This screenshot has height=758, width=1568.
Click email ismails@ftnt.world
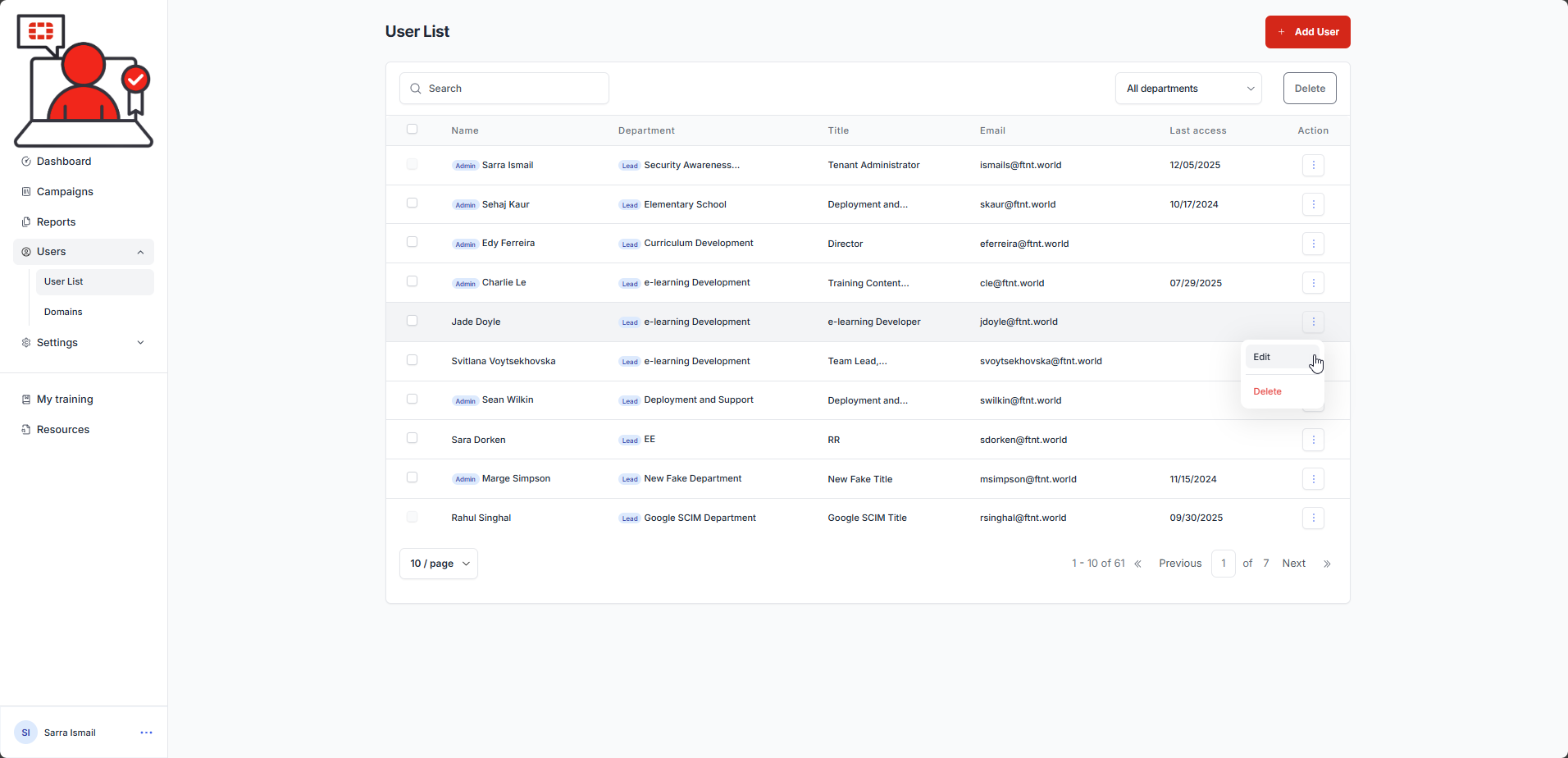[x=1020, y=165]
